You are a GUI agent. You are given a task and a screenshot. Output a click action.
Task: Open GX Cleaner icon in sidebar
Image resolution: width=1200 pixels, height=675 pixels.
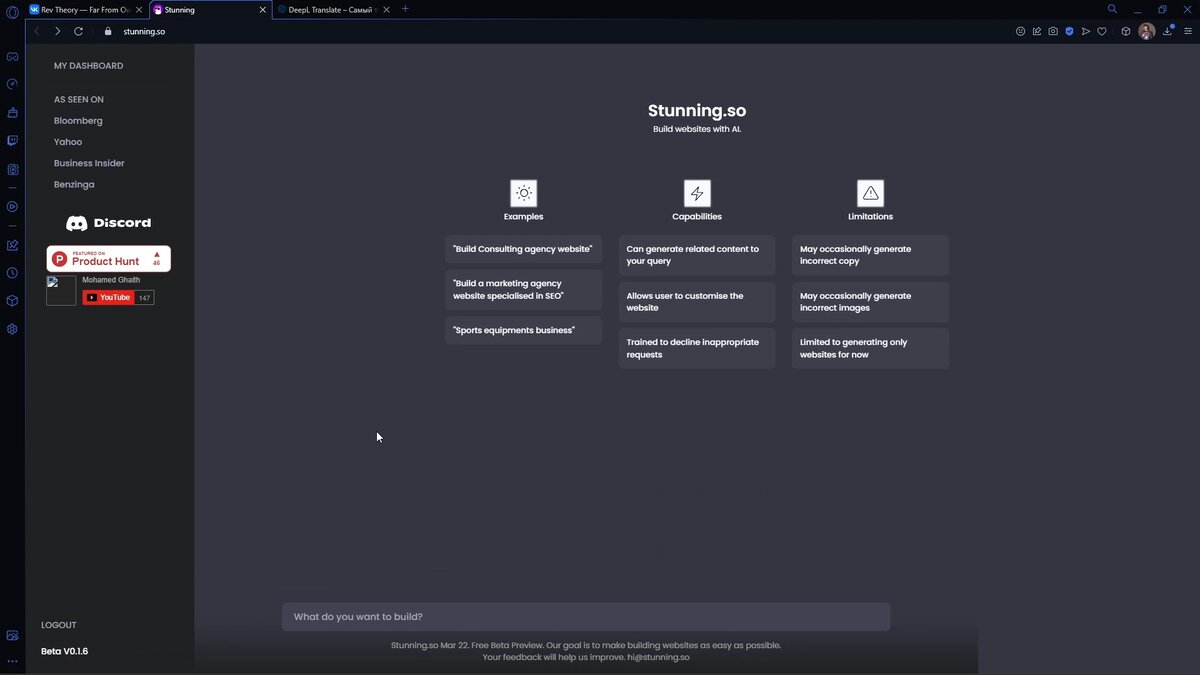[x=12, y=112]
